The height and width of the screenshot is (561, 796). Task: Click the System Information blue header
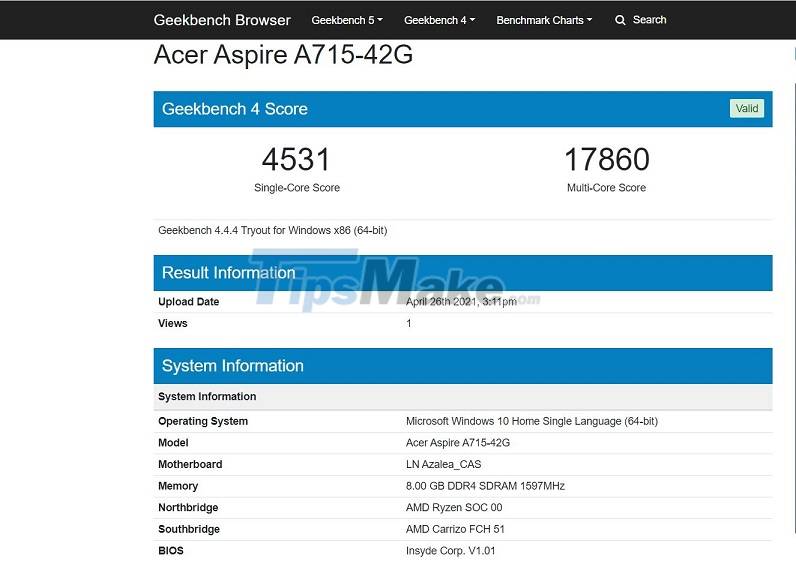[x=463, y=366]
